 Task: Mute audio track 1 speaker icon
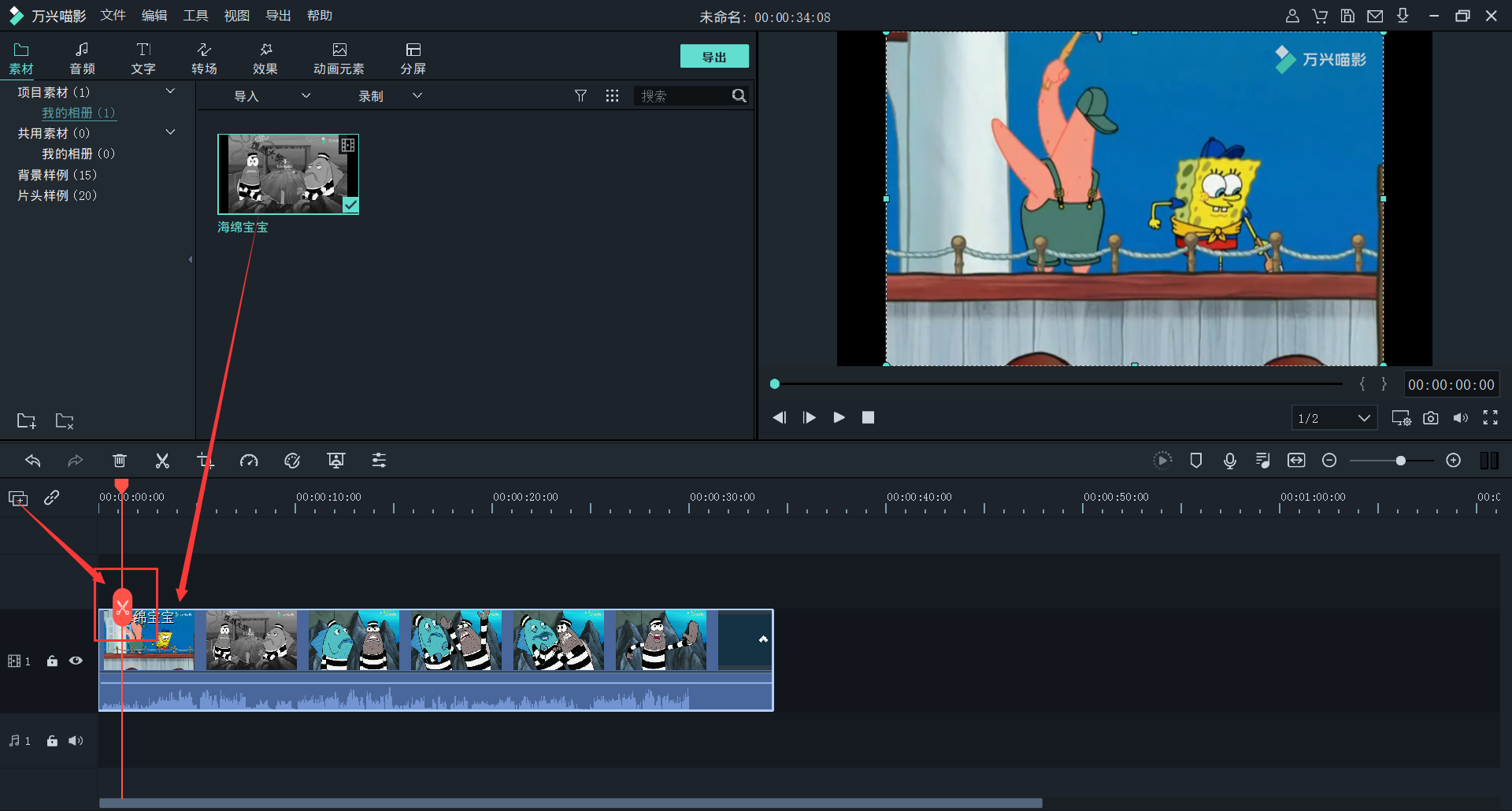pyautogui.click(x=76, y=741)
